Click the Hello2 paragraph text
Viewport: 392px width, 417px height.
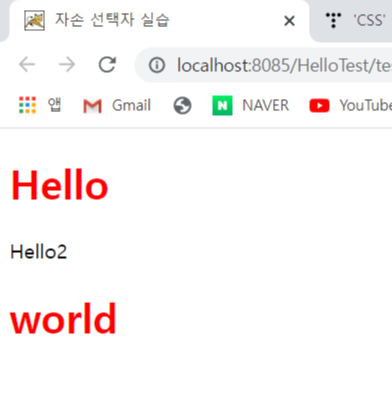click(39, 252)
